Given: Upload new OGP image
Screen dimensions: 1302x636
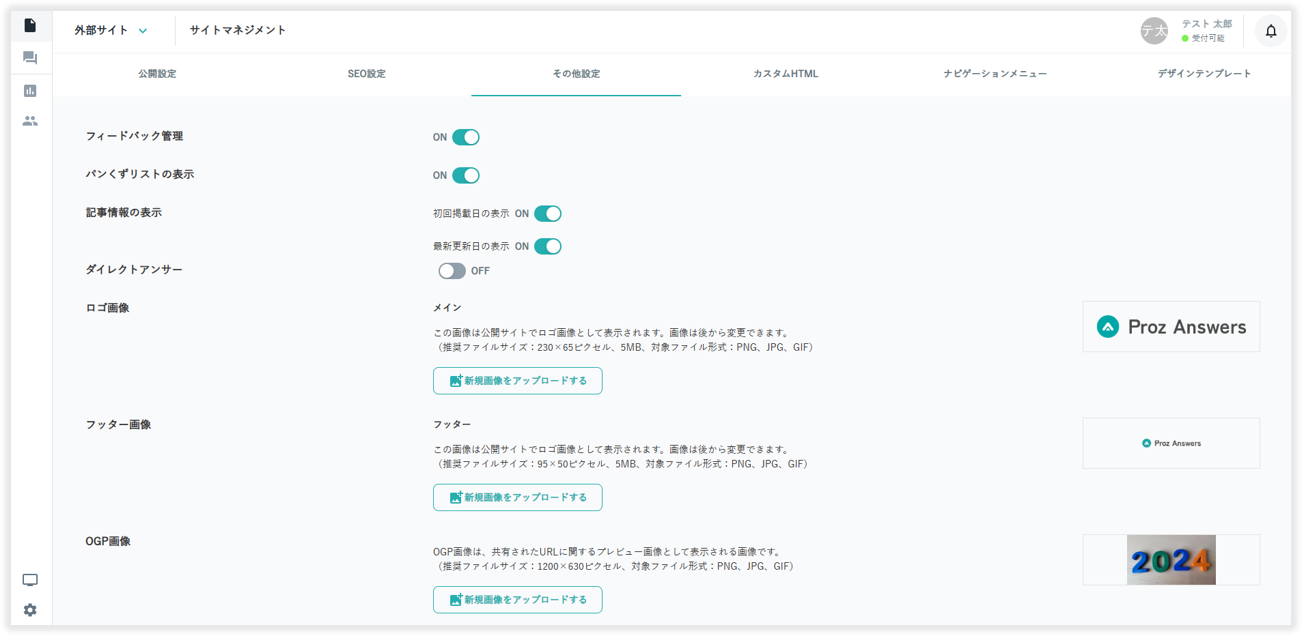Looking at the screenshot, I should (517, 600).
